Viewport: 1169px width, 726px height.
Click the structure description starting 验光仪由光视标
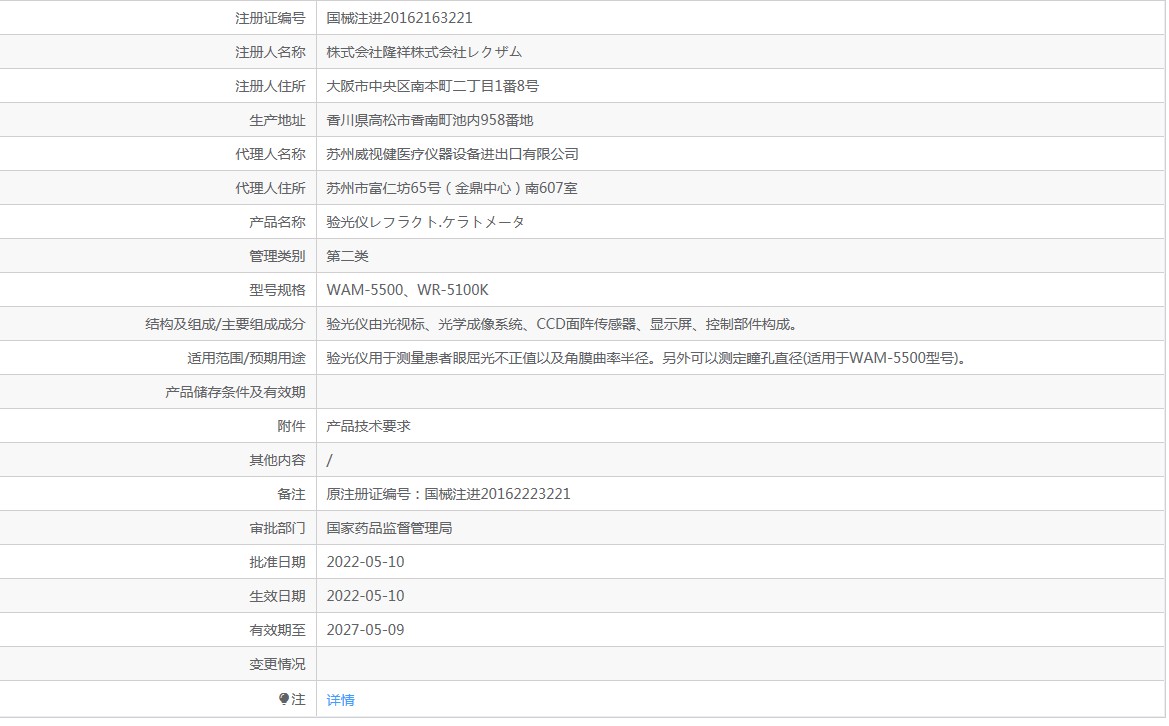pyautogui.click(x=561, y=324)
